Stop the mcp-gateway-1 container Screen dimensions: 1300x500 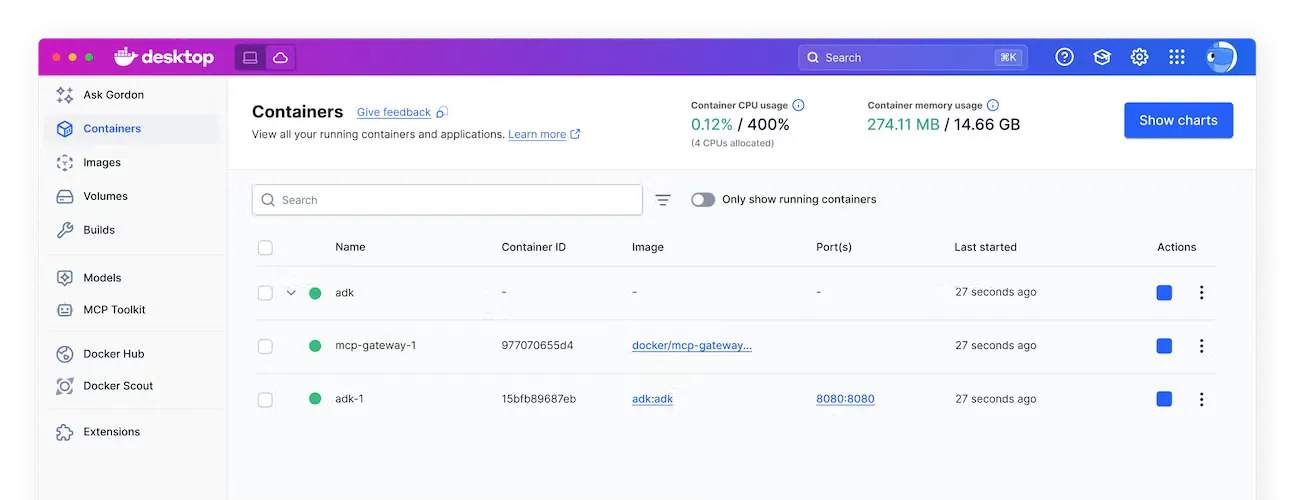pyautogui.click(x=1164, y=346)
